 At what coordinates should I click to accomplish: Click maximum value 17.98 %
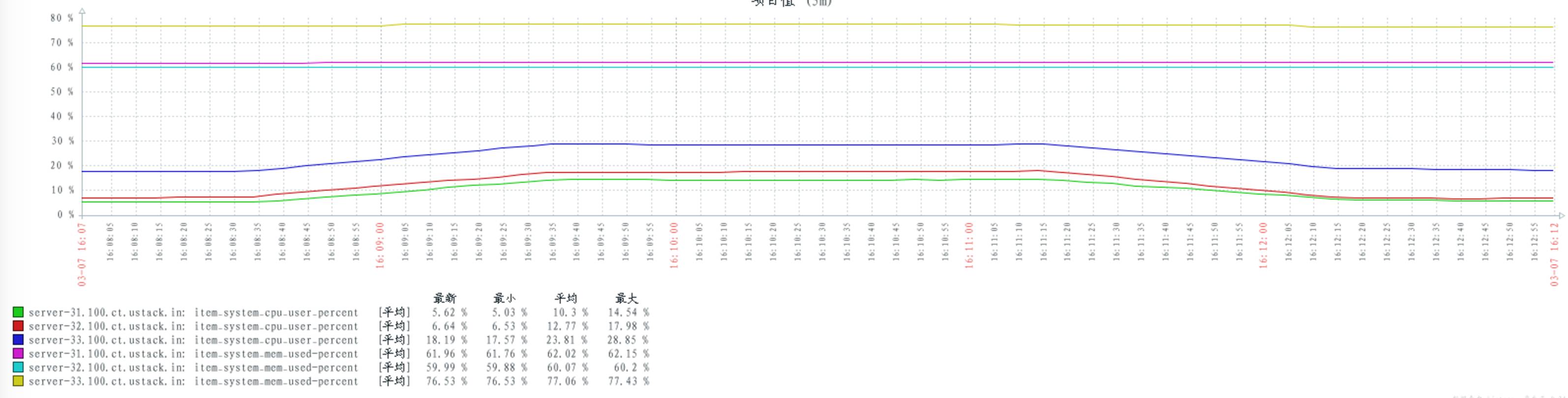click(629, 326)
